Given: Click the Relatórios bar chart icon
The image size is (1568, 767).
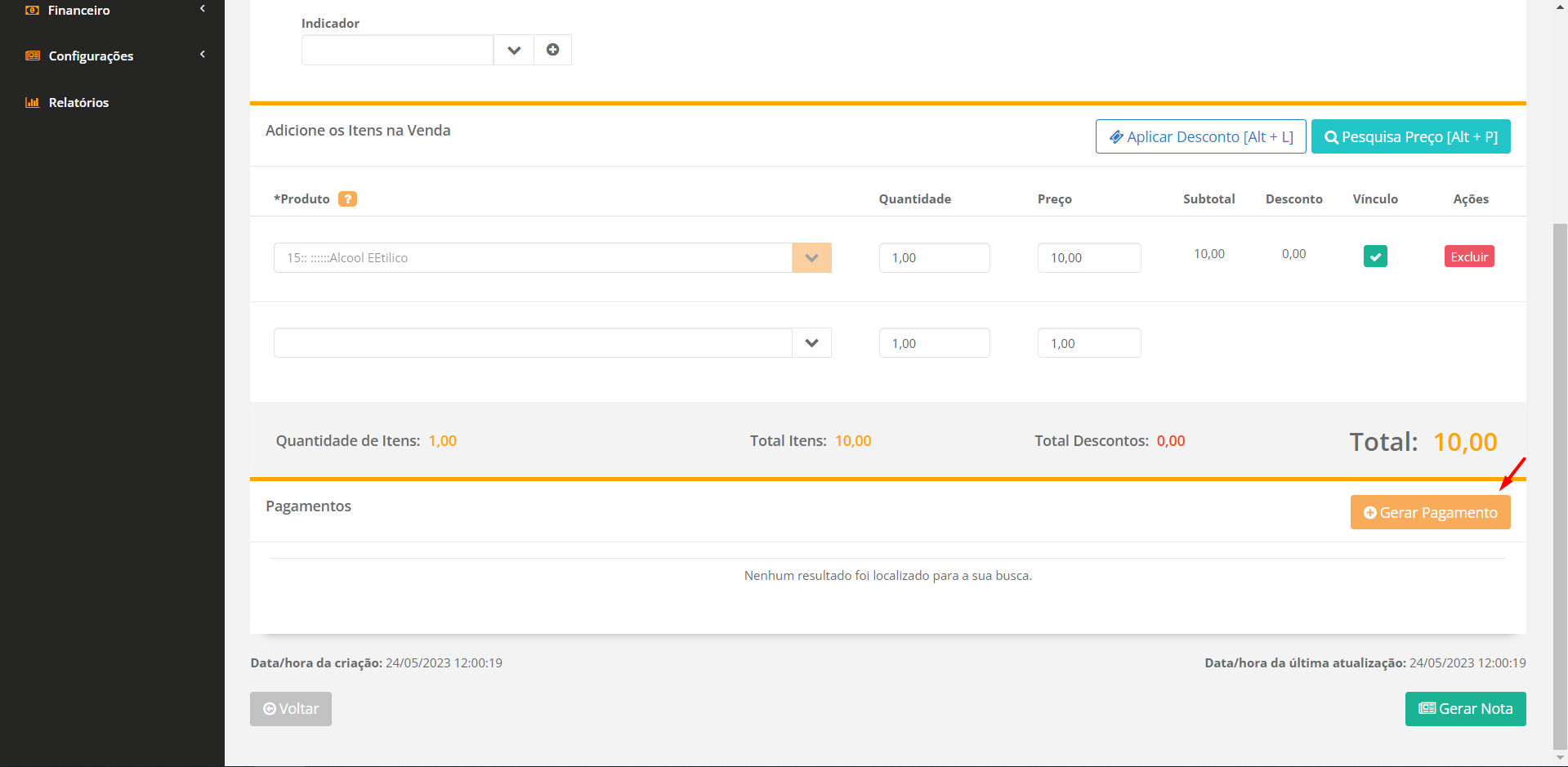Looking at the screenshot, I should [32, 102].
